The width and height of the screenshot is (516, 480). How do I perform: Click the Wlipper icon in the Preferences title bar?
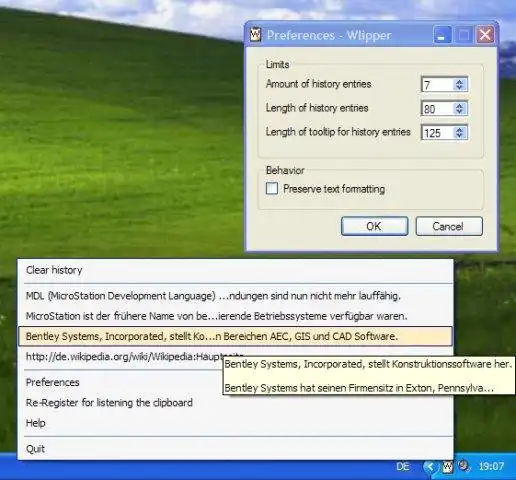(255, 35)
